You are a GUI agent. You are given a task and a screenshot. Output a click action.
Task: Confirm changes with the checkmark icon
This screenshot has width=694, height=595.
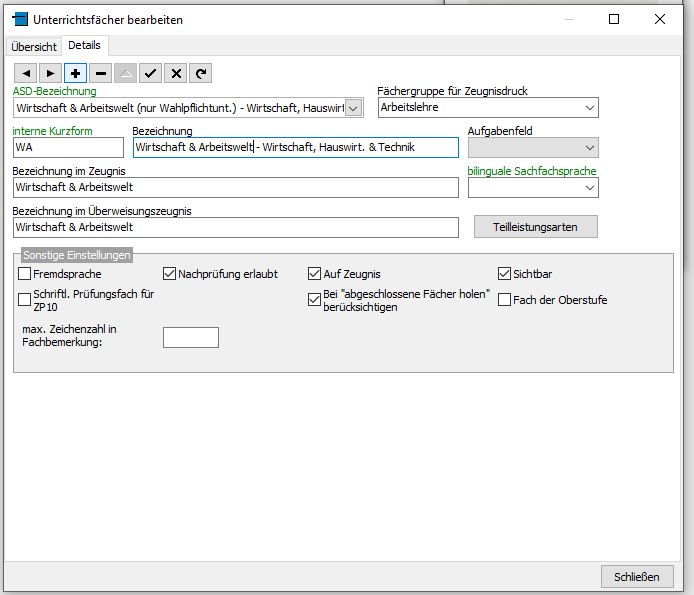(150, 73)
